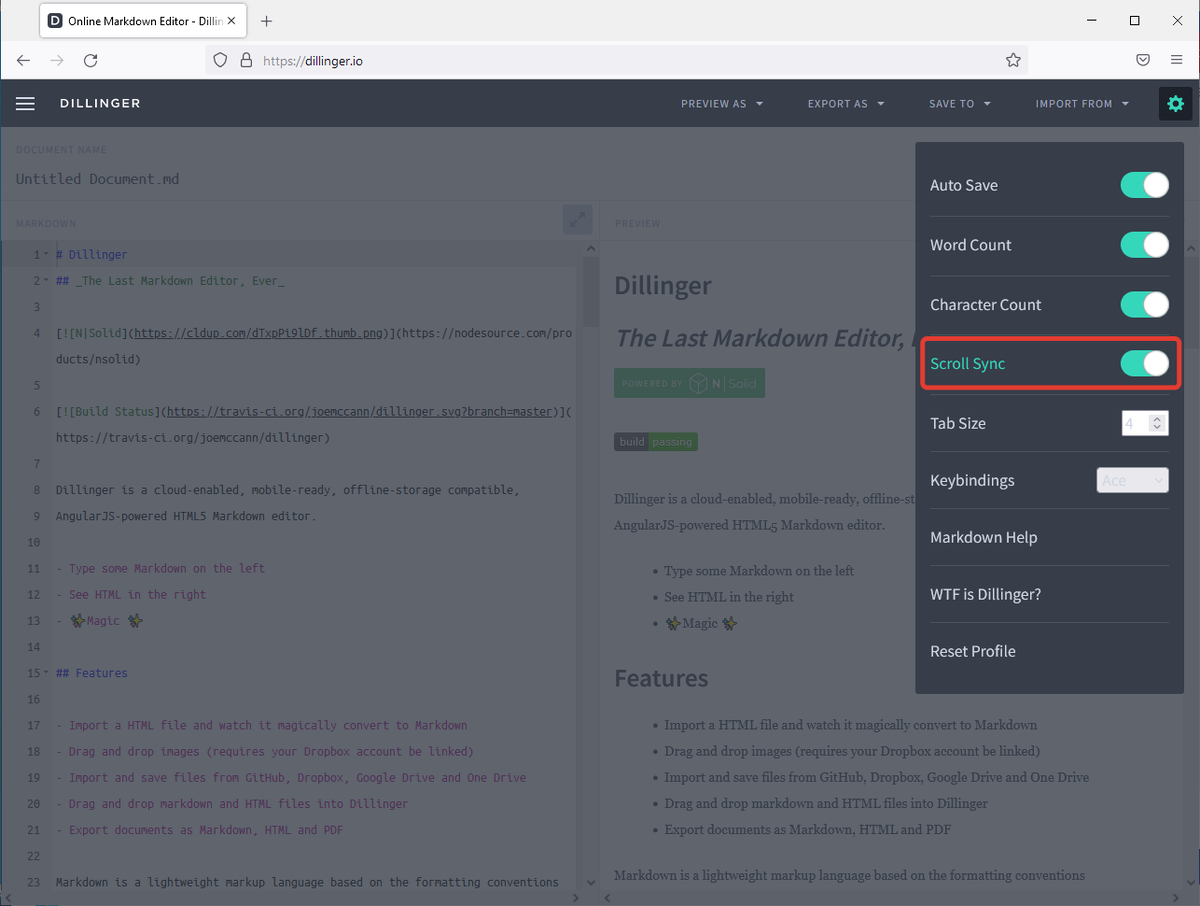Open the hamburger sidebar menu

(25, 104)
